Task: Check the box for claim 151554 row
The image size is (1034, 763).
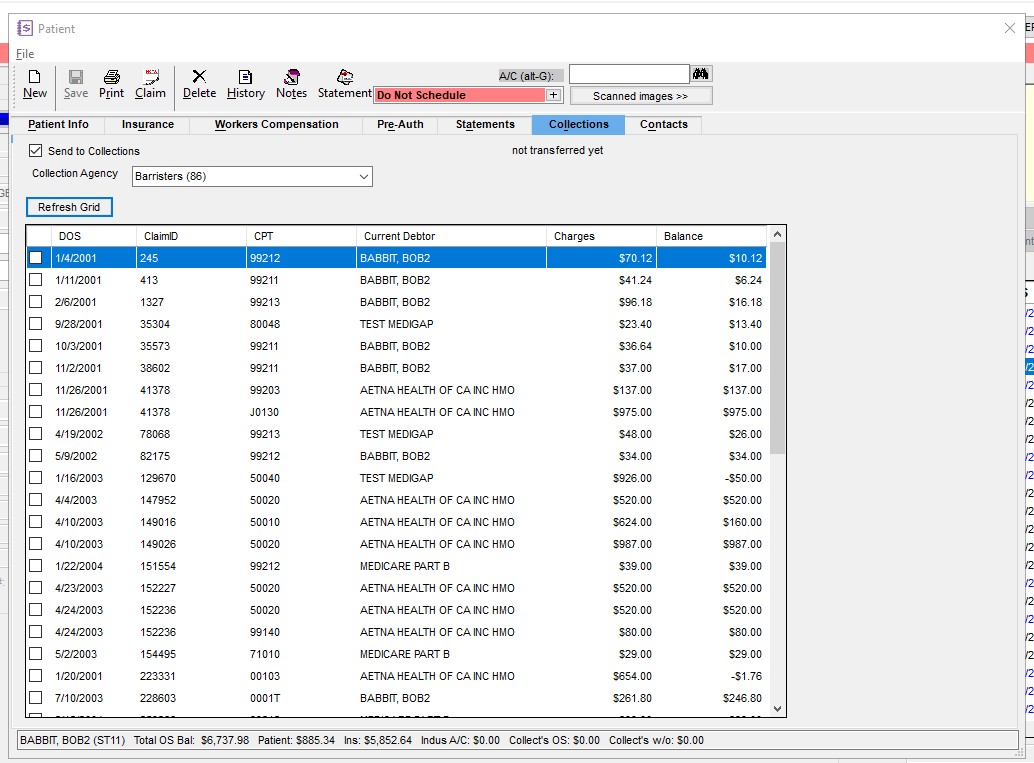Action: click(x=36, y=566)
